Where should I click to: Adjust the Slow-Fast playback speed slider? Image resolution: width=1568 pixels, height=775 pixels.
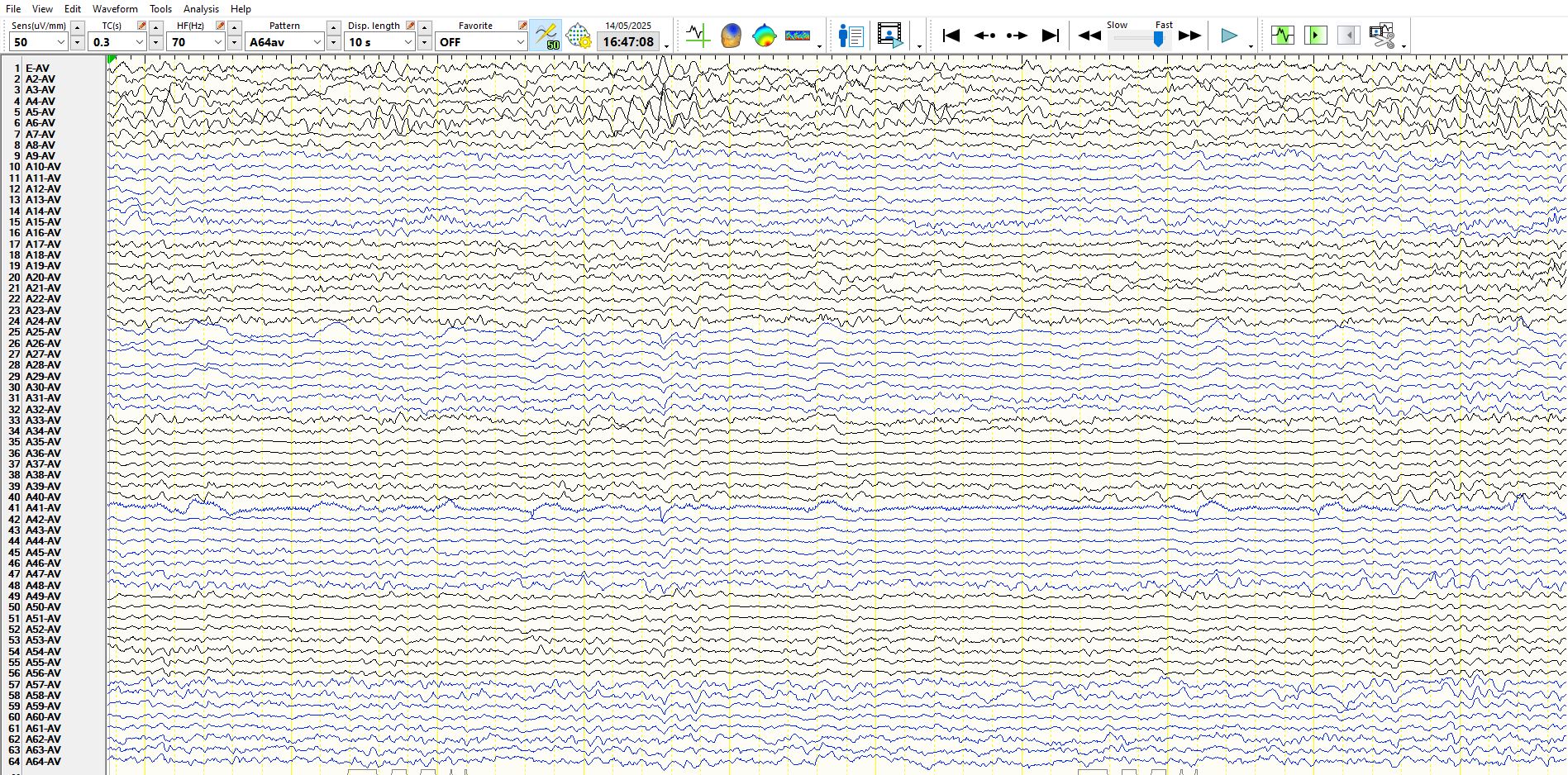pyautogui.click(x=1158, y=39)
